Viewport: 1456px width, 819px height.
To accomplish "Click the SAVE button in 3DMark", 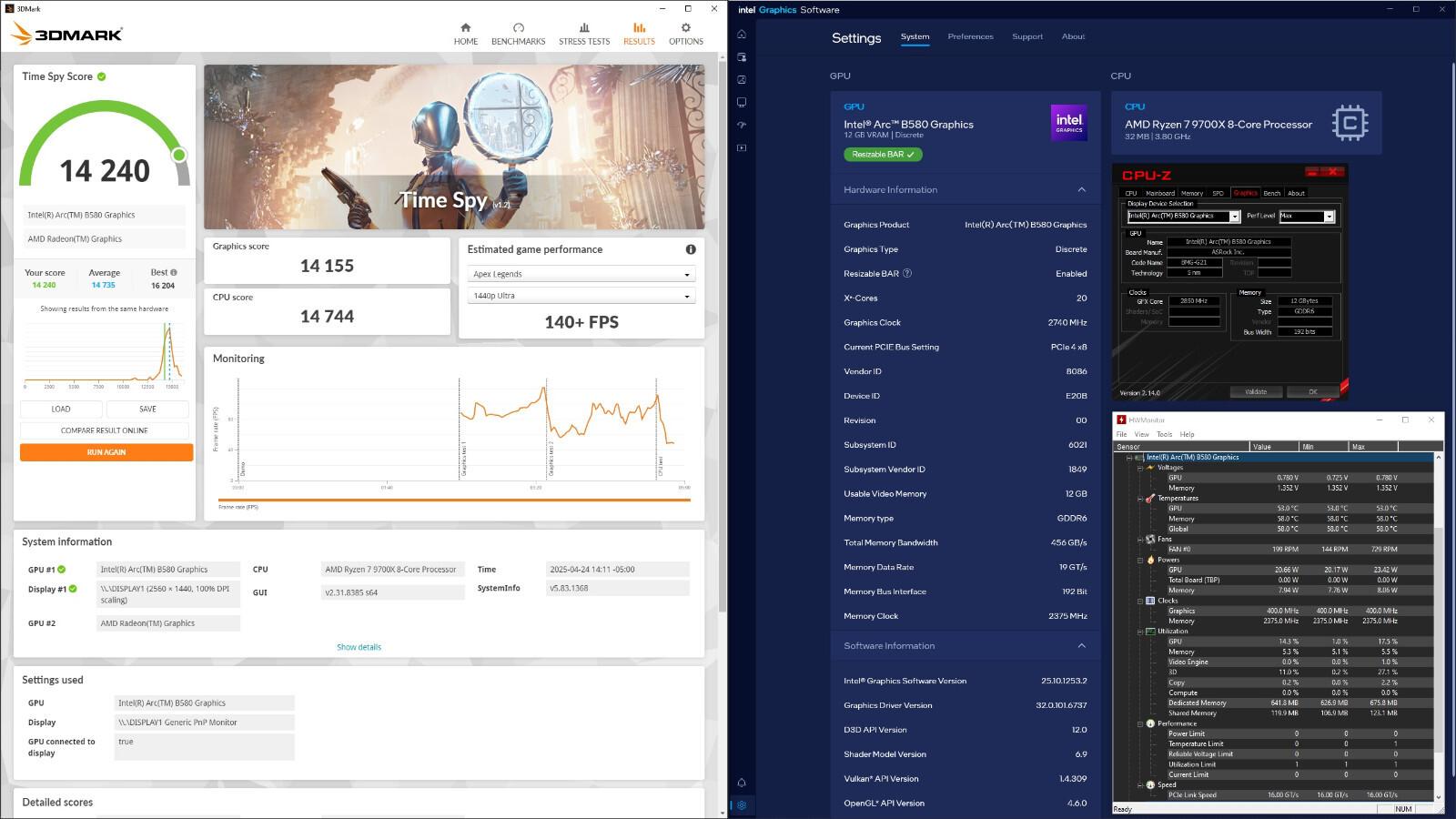I will 147,409.
